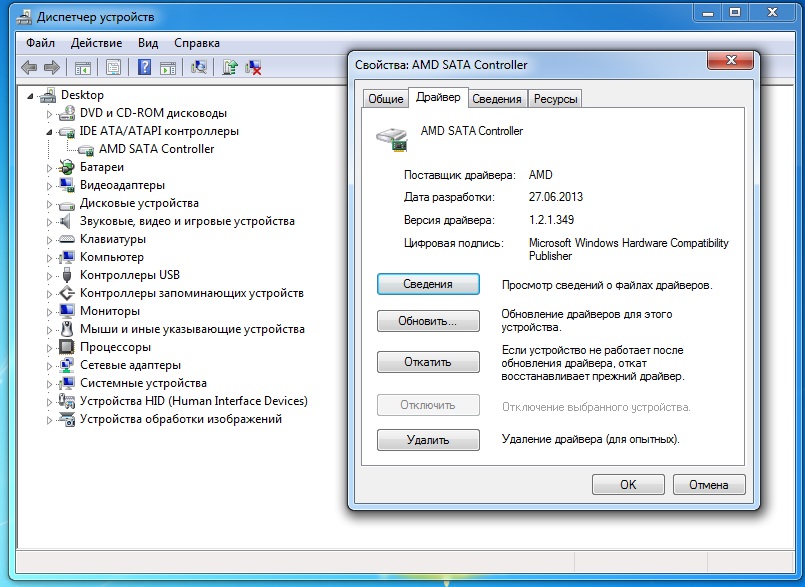Screen dimensions: 805x587
Task: Click the update driver software toolbar icon
Action: (230, 67)
